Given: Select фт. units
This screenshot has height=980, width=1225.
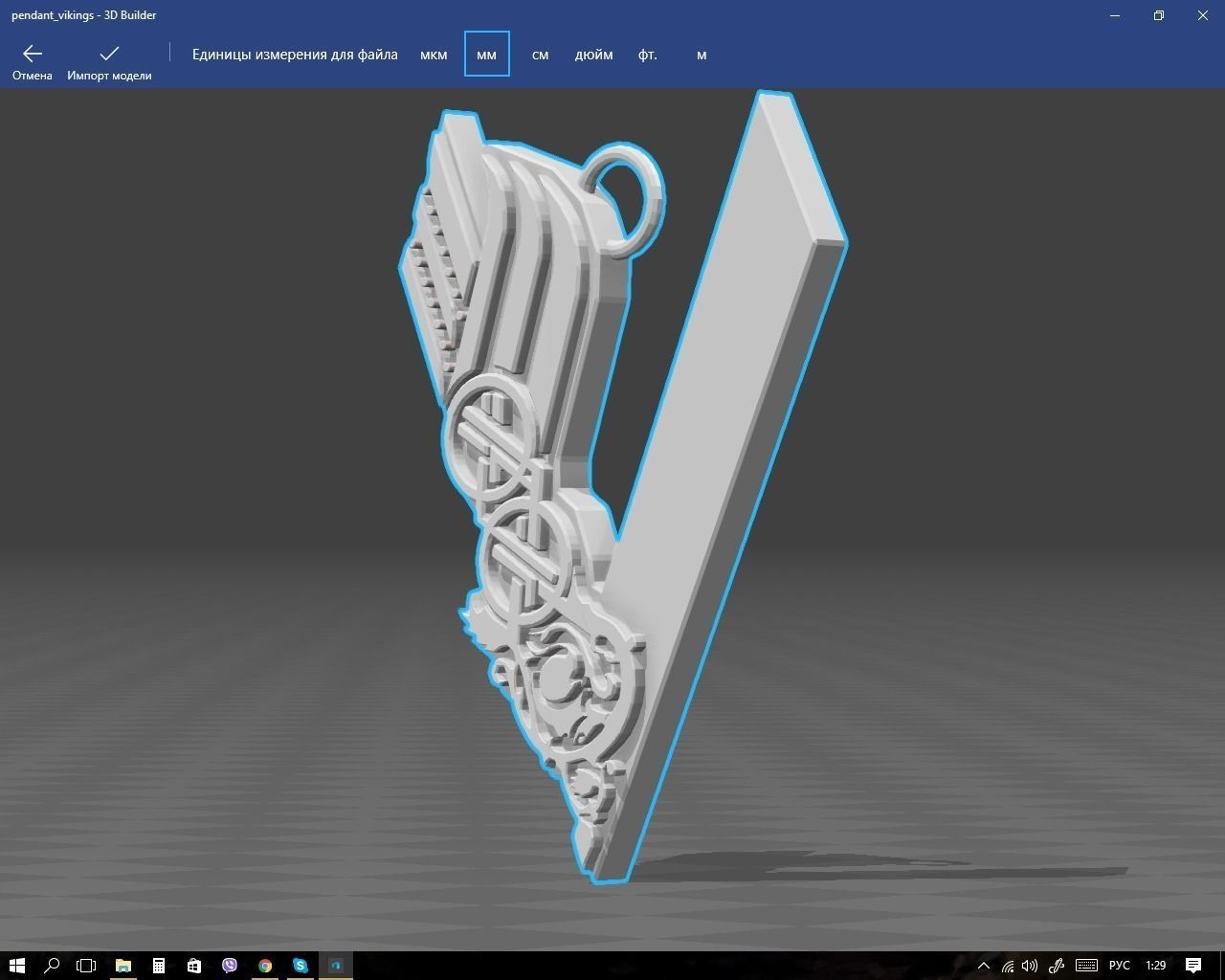Looking at the screenshot, I should [x=648, y=55].
